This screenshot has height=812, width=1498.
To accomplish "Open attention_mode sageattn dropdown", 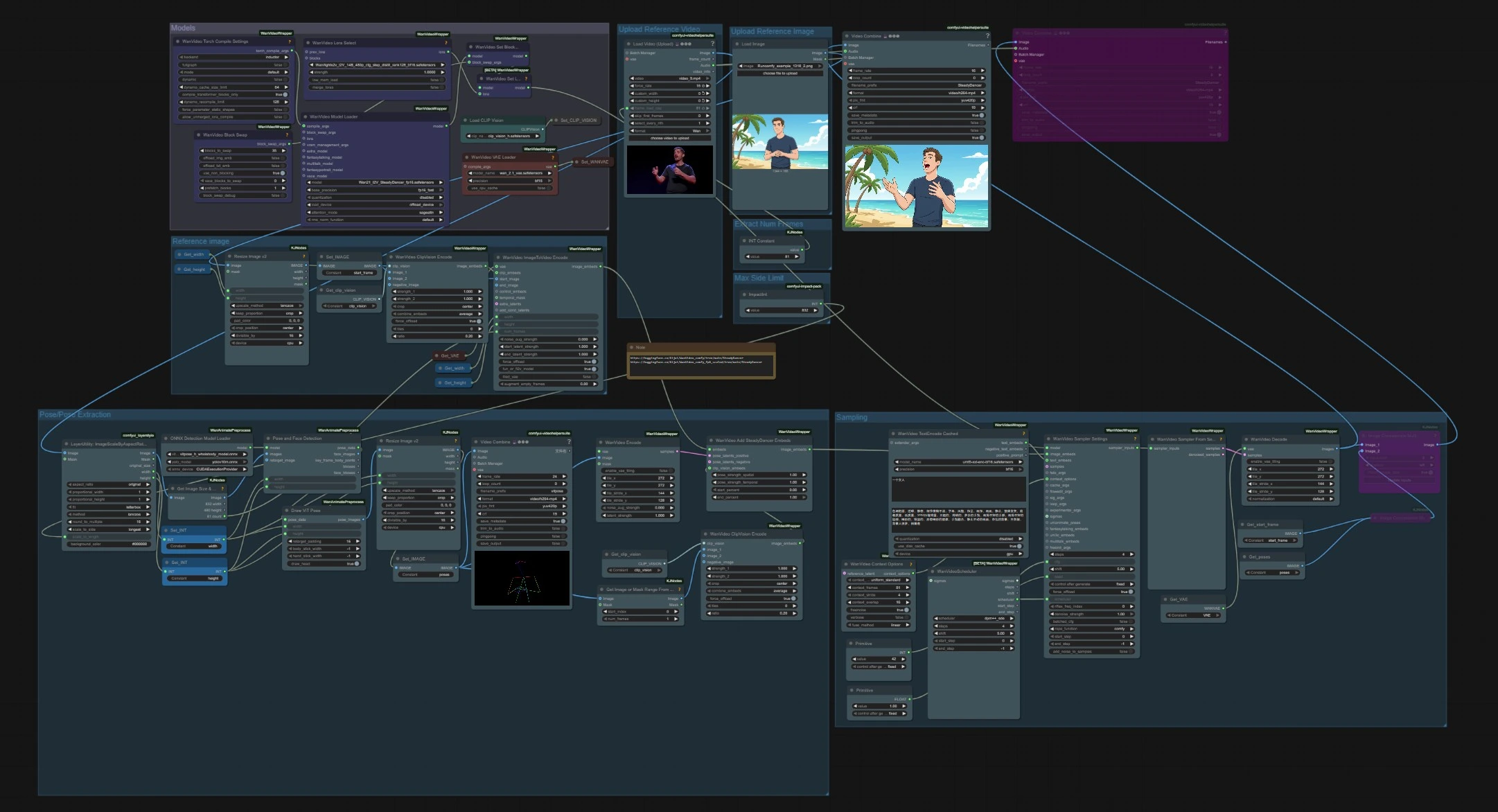I will point(375,213).
